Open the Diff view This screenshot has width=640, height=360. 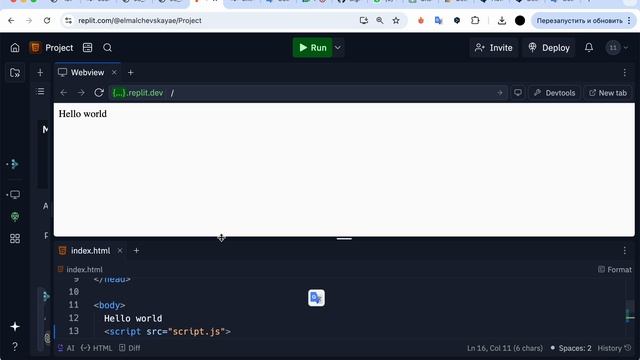(129, 348)
